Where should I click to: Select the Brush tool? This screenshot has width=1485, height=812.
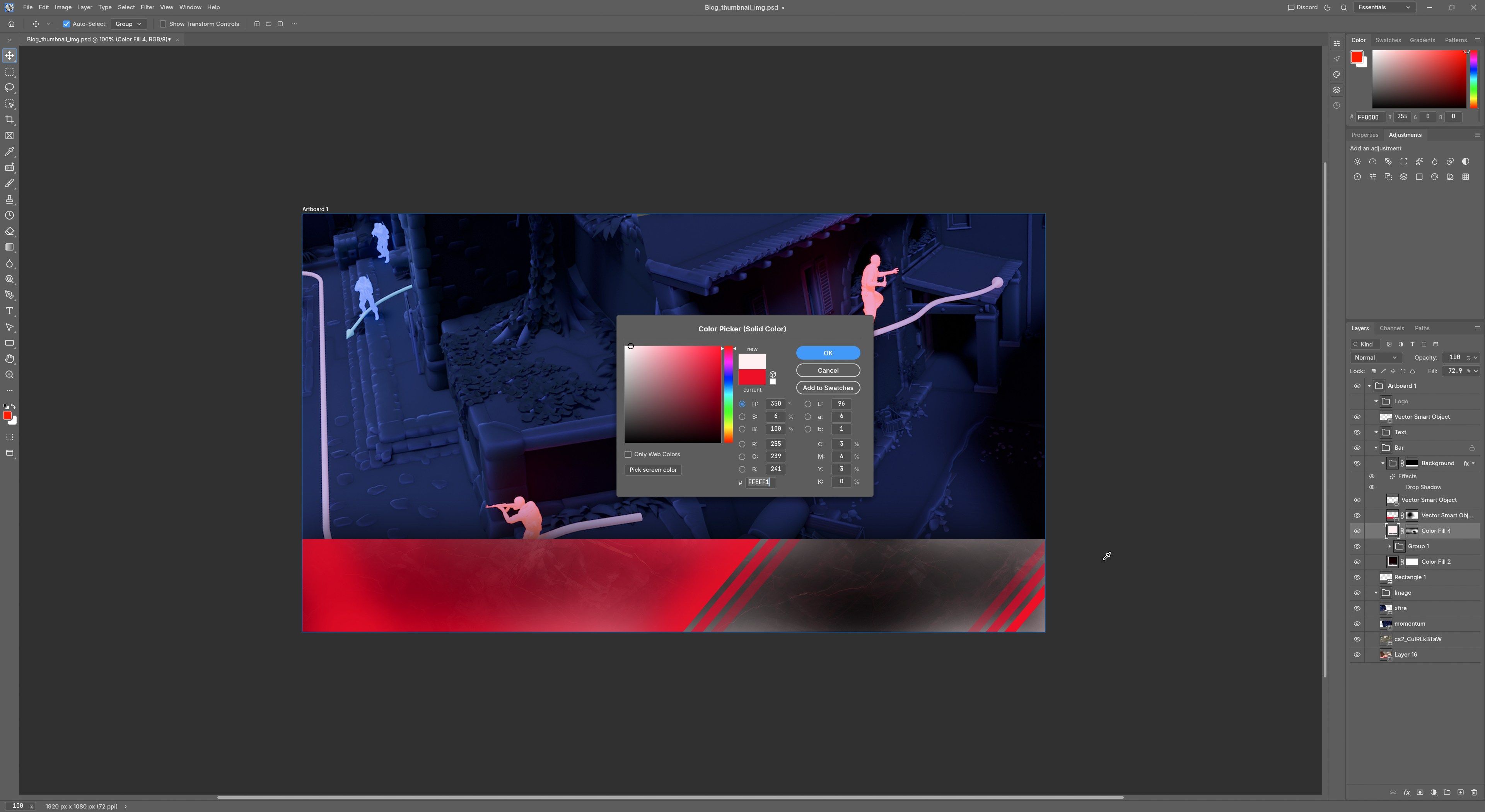[9, 183]
